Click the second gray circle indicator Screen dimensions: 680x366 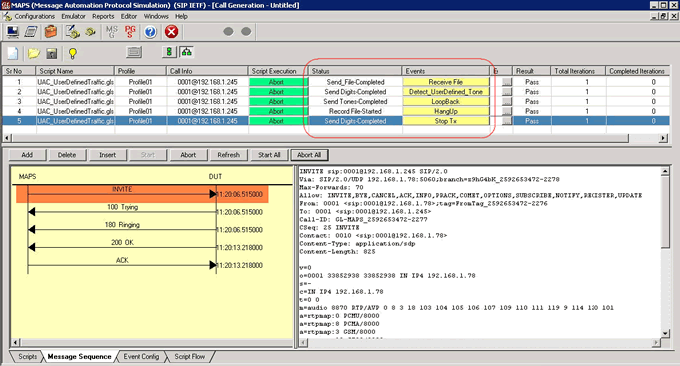(x=246, y=32)
